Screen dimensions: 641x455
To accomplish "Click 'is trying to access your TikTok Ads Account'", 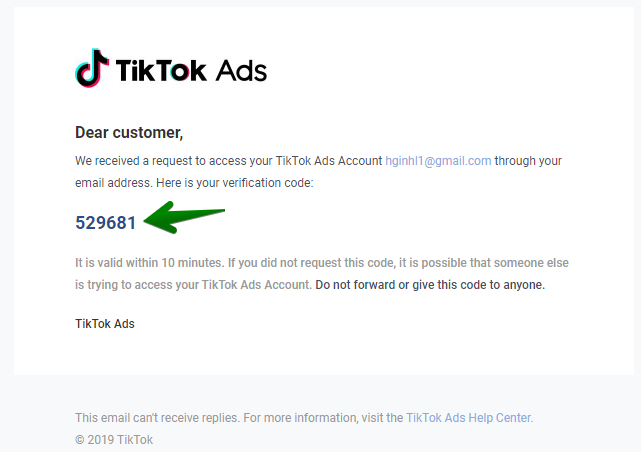I will (x=193, y=285).
